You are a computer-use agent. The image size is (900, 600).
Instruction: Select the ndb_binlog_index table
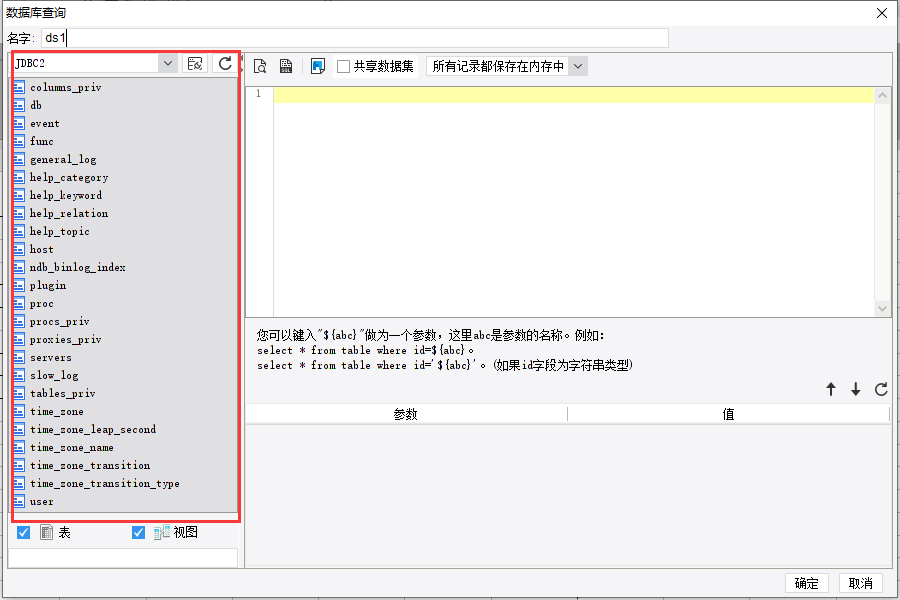point(77,267)
